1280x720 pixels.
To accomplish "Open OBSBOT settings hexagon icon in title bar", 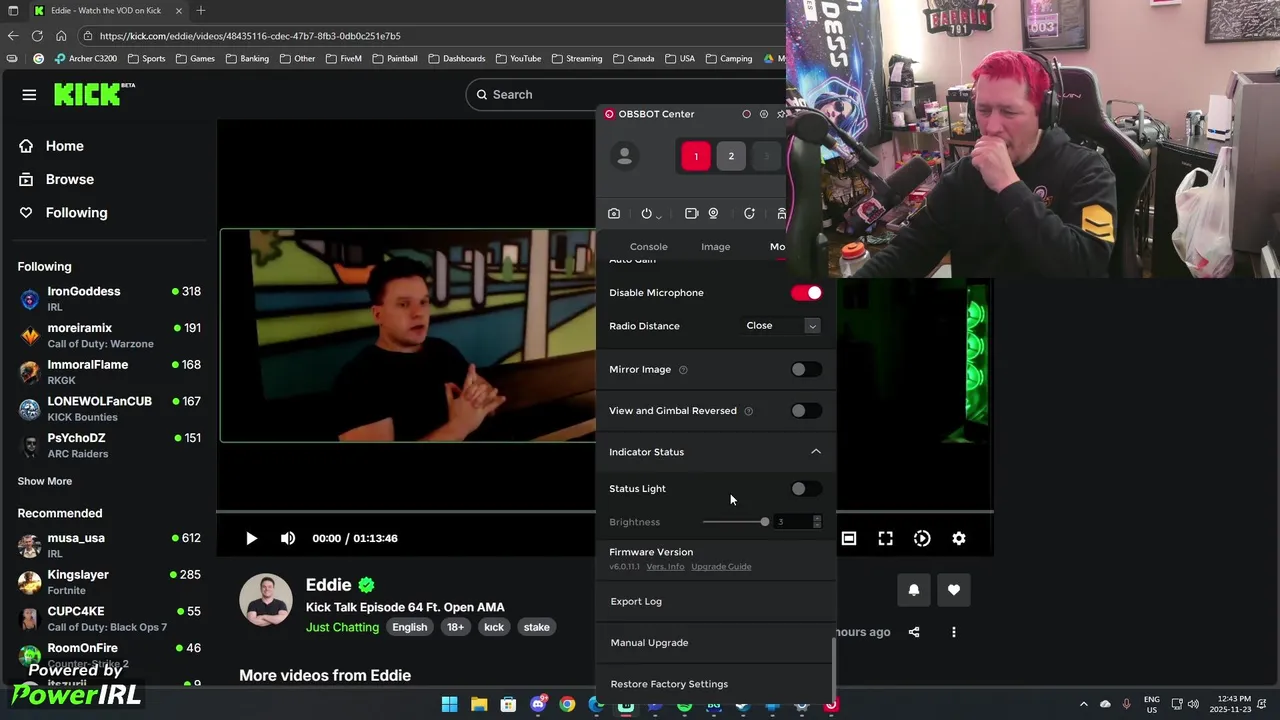I will tap(764, 114).
